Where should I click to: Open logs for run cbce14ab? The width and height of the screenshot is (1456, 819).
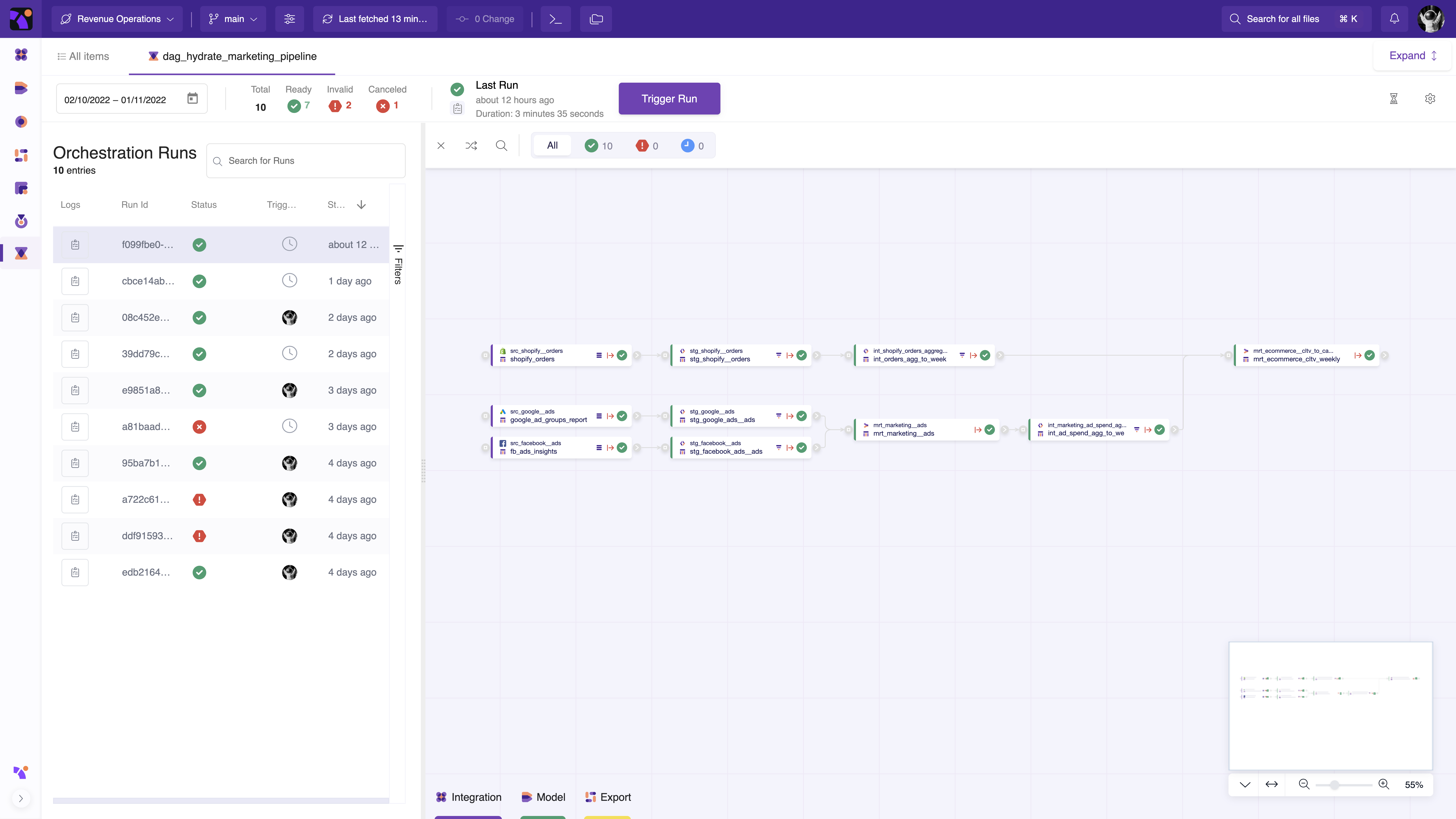click(75, 281)
